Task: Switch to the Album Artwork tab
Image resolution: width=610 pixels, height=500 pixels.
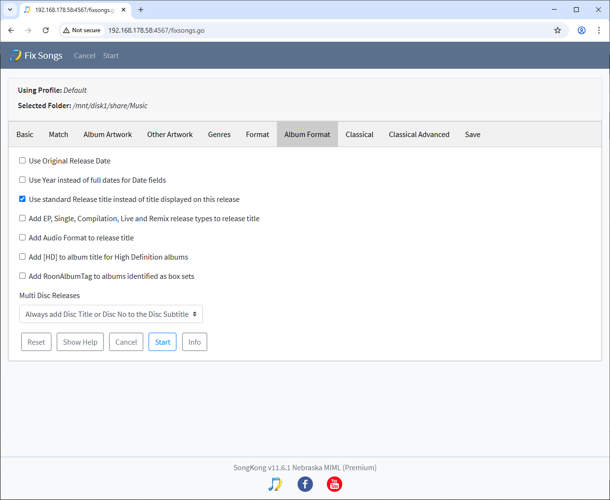Action: pyautogui.click(x=108, y=134)
